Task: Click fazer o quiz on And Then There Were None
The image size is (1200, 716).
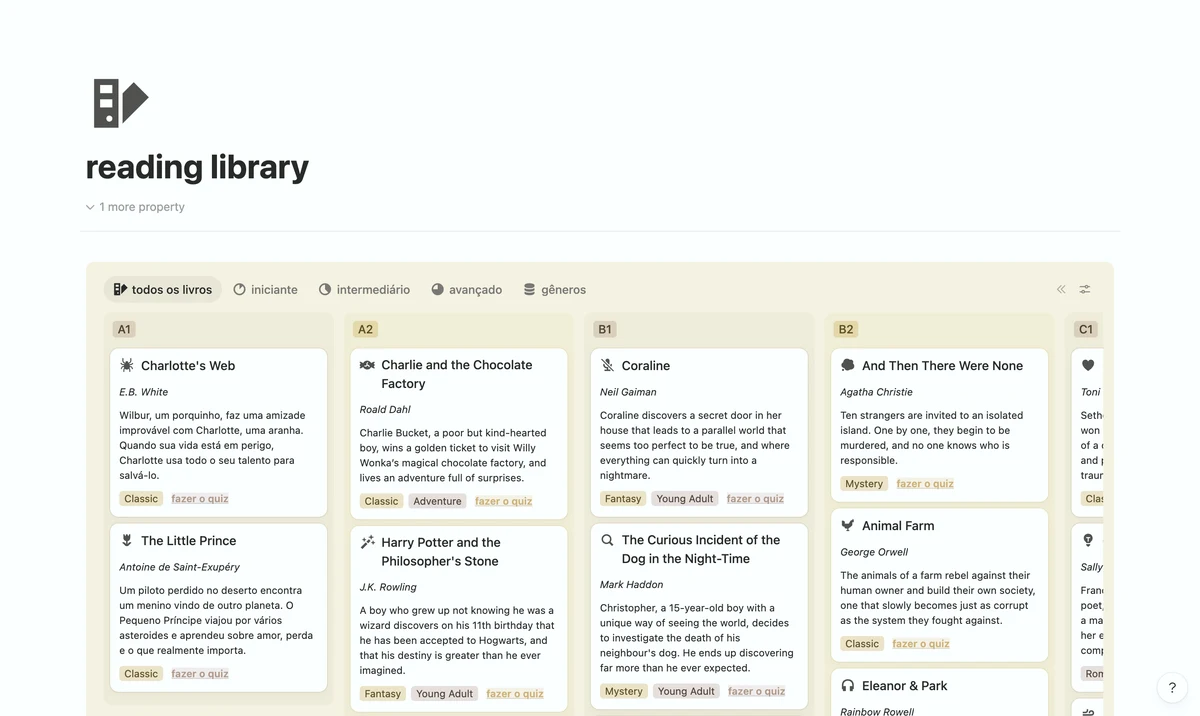Action: 925,484
